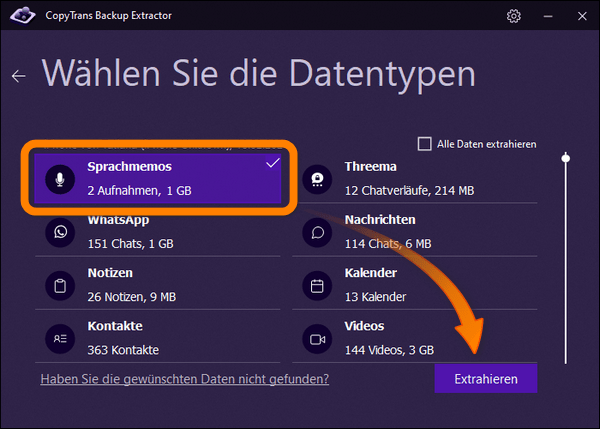Click the Sprachmemos microphone icon
The height and width of the screenshot is (429, 600).
click(60, 179)
